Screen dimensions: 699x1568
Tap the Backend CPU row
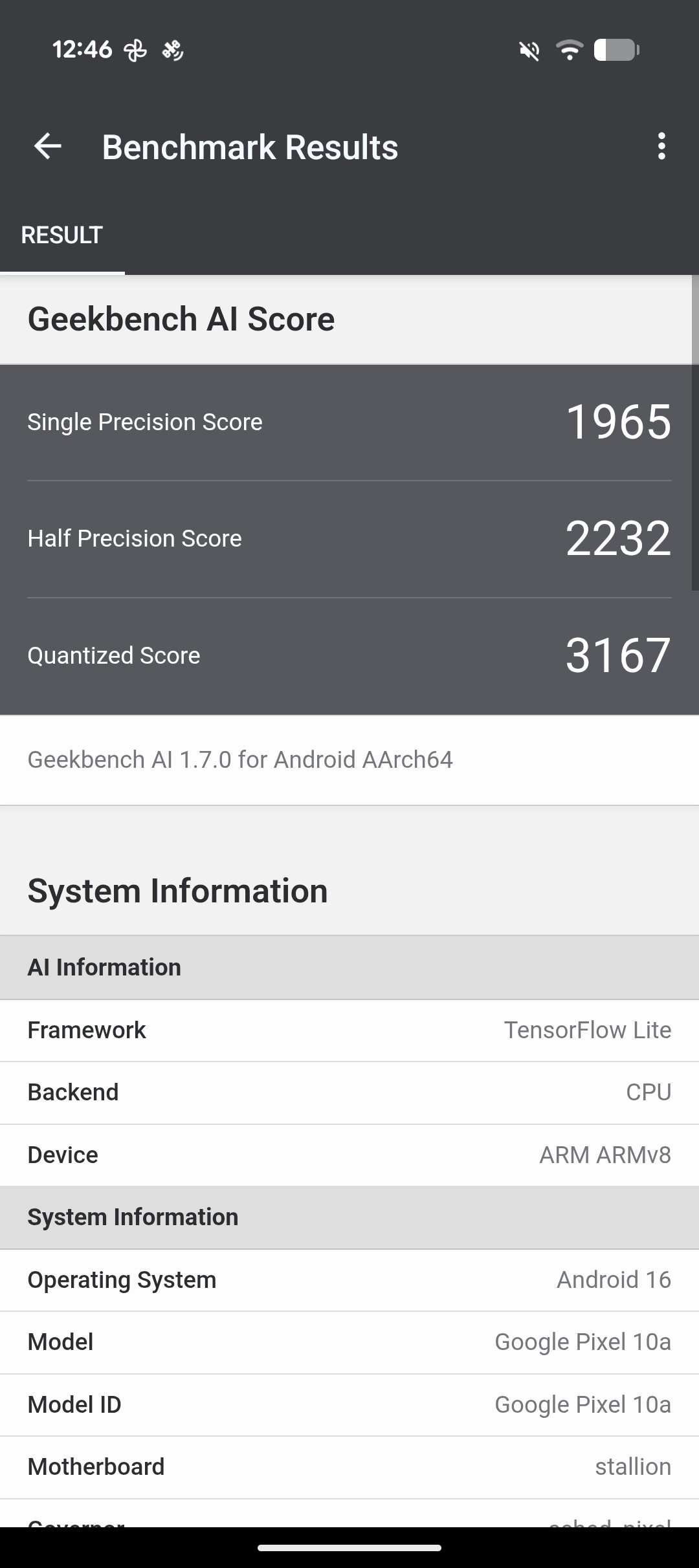coord(349,1093)
